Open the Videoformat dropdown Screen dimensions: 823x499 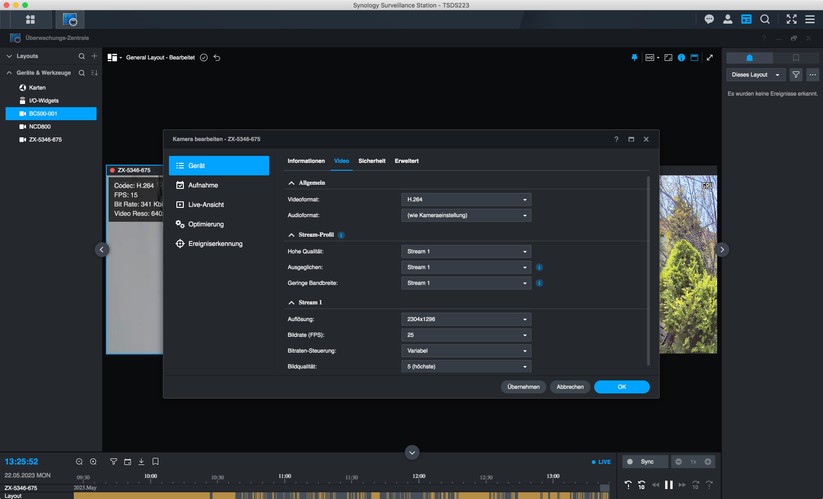(465, 200)
